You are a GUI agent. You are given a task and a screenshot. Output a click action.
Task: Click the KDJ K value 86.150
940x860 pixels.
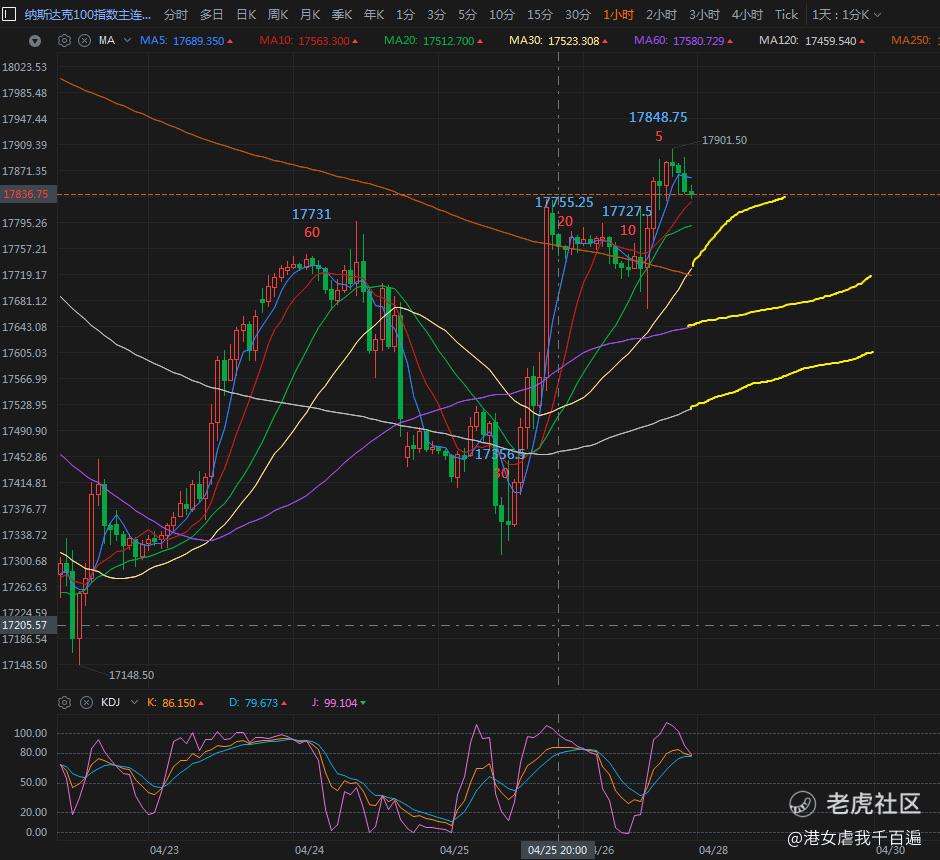[x=179, y=702]
